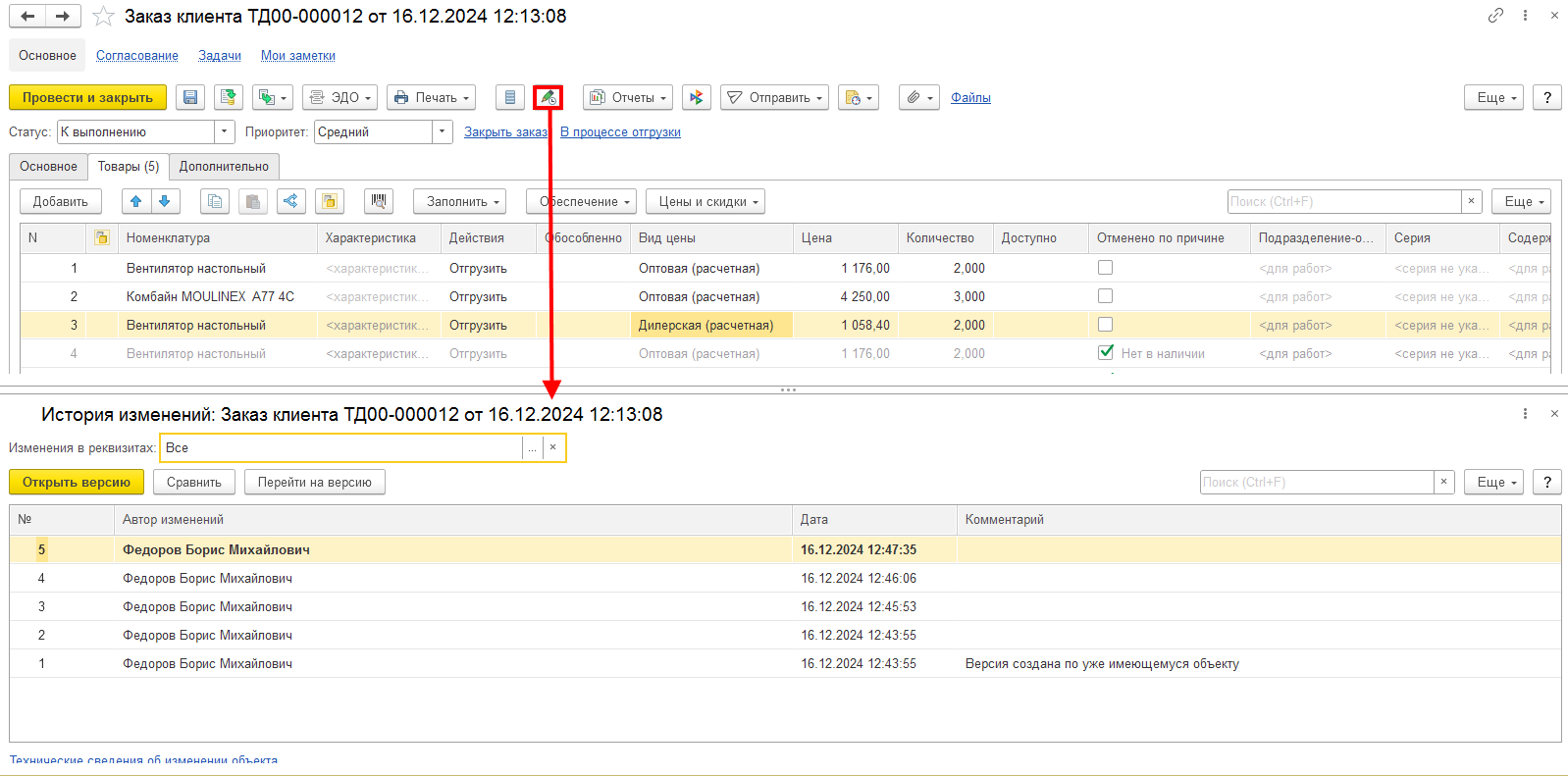Expand the Статус dropdown list
This screenshot has width=1568, height=776.
[225, 131]
